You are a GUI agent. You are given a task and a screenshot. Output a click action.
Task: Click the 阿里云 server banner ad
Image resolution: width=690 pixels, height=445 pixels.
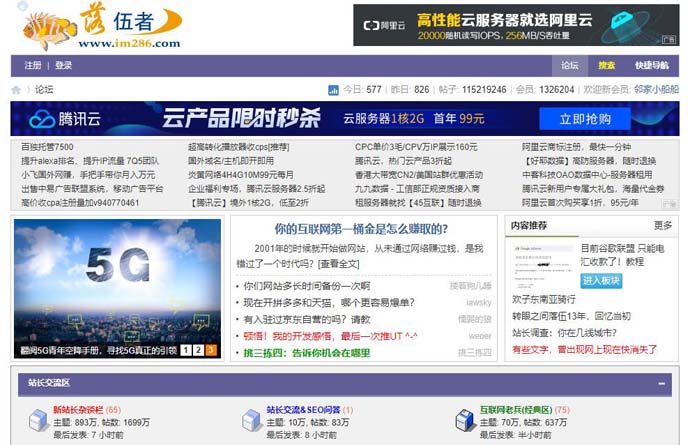click(x=516, y=25)
